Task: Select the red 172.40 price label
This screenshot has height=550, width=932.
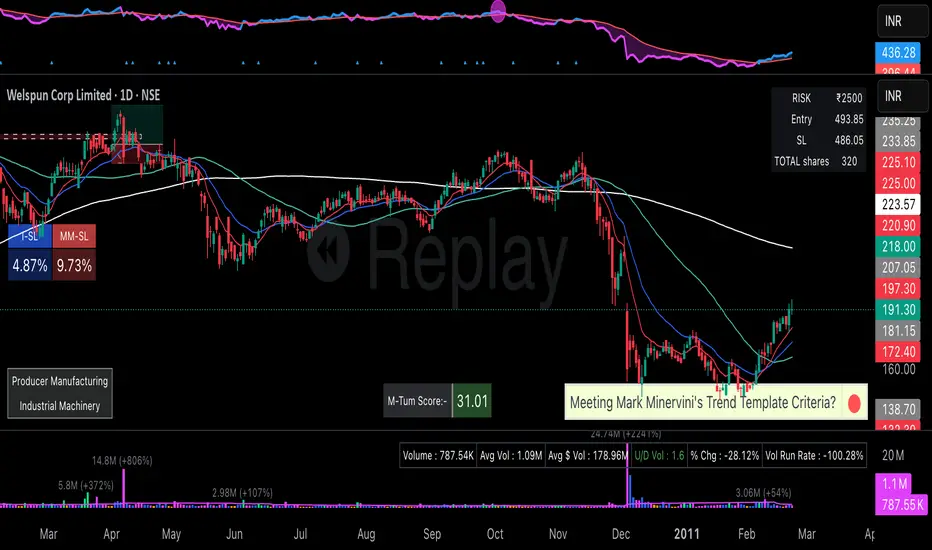Action: [x=898, y=352]
